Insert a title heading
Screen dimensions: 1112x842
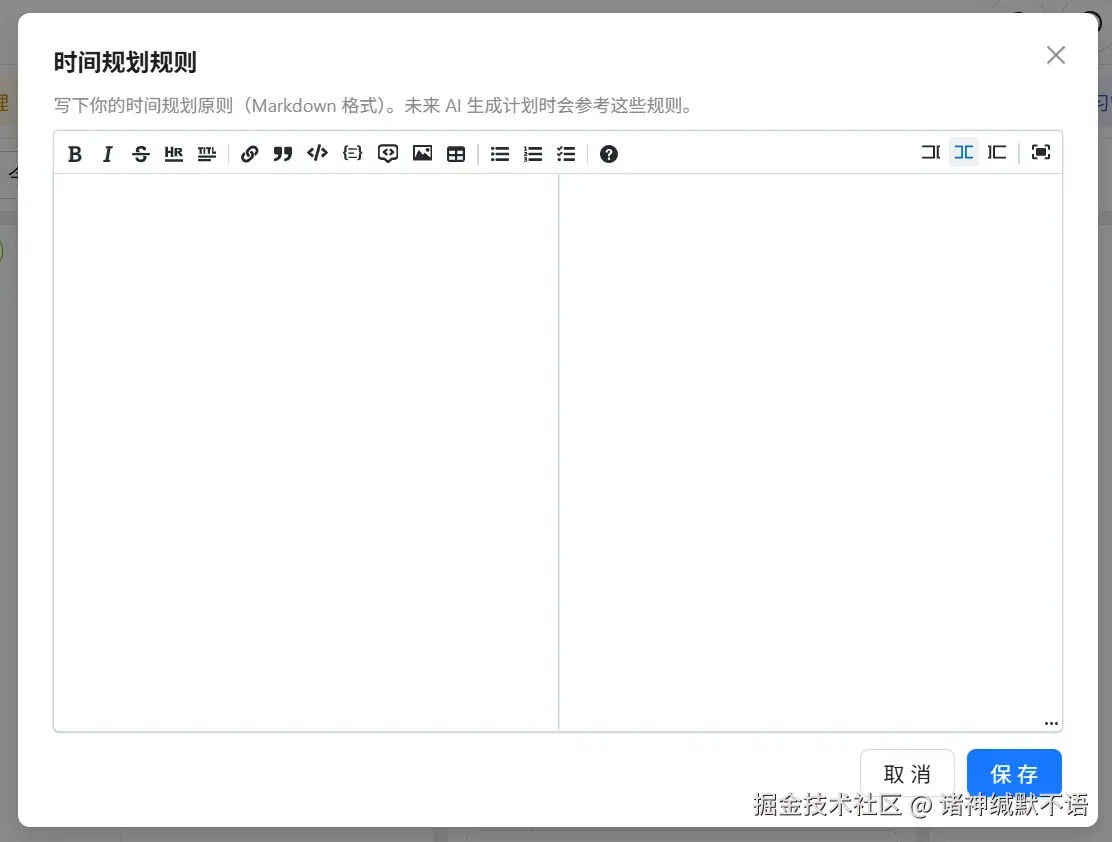pyautogui.click(x=207, y=154)
